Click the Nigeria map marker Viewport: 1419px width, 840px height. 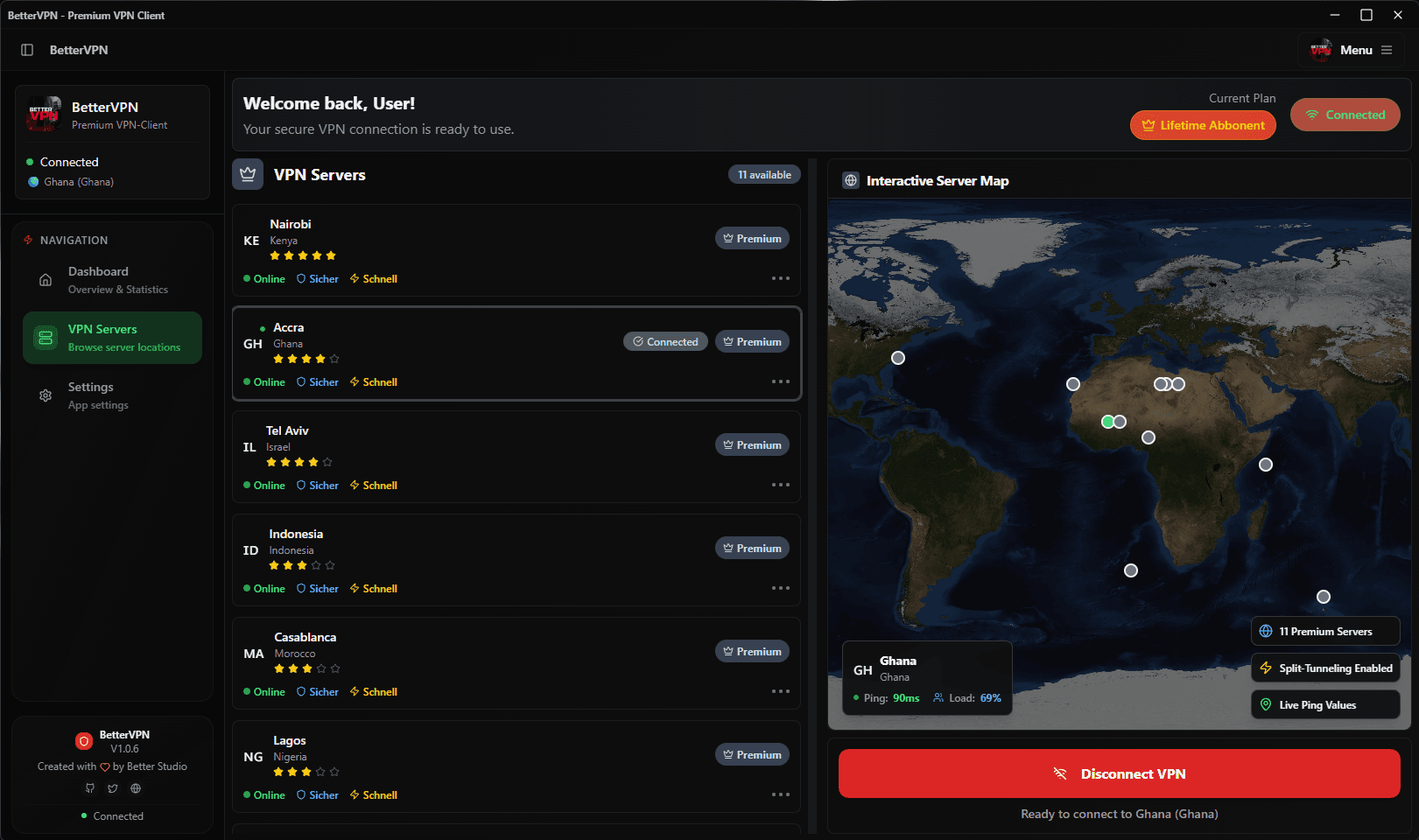(x=1149, y=437)
